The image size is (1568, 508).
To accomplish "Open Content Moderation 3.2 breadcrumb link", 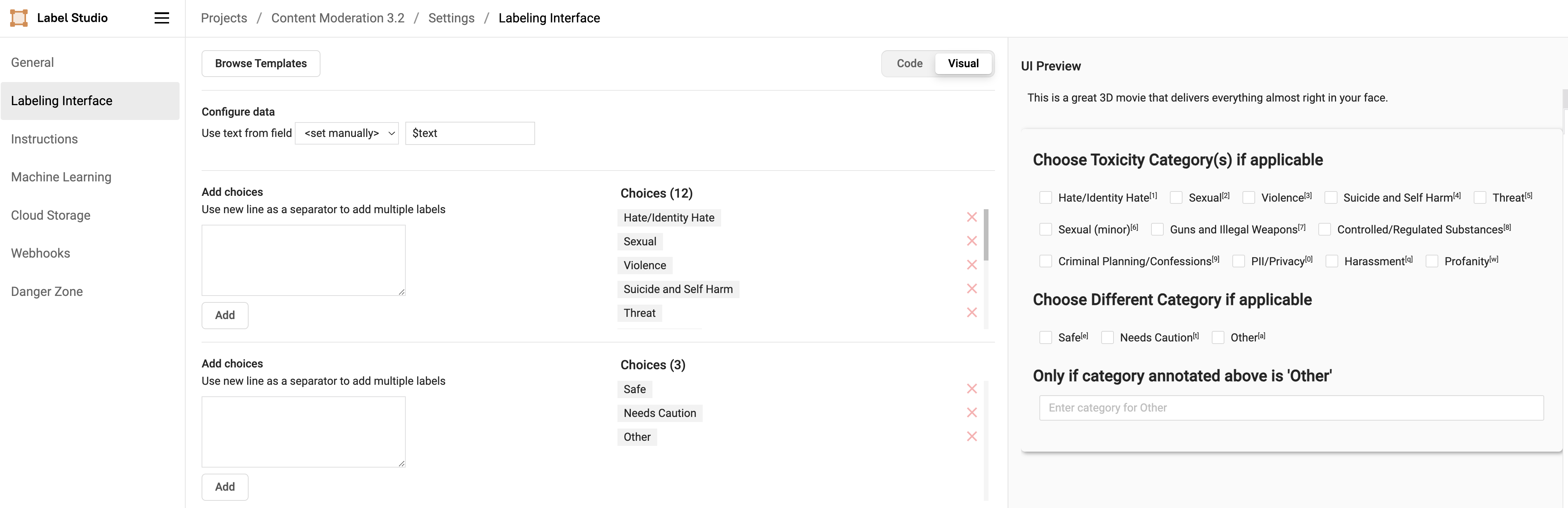I will 337,18.
